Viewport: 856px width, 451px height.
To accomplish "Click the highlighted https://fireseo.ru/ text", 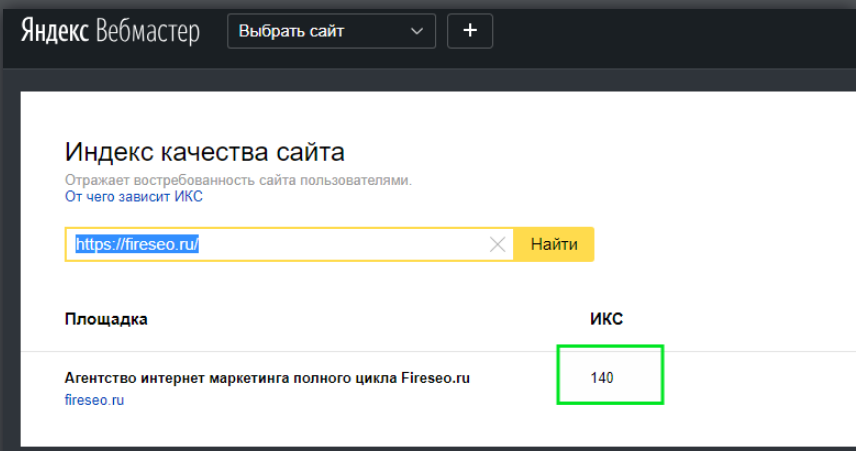I will click(x=138, y=244).
